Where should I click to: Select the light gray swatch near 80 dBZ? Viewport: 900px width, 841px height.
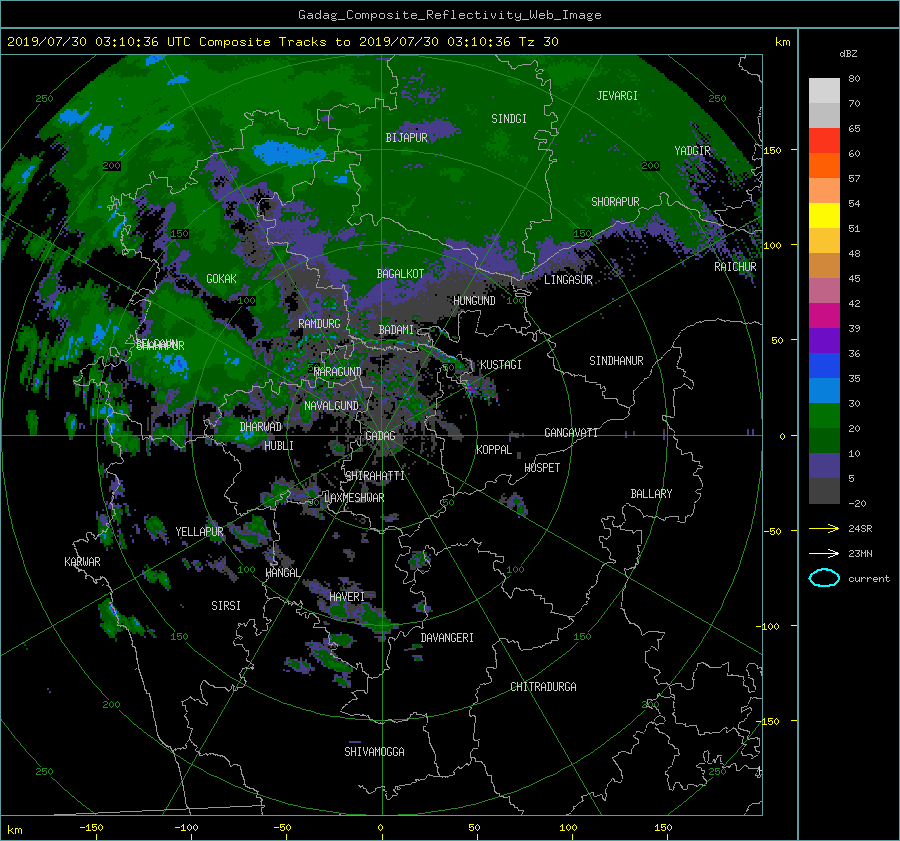tap(824, 90)
